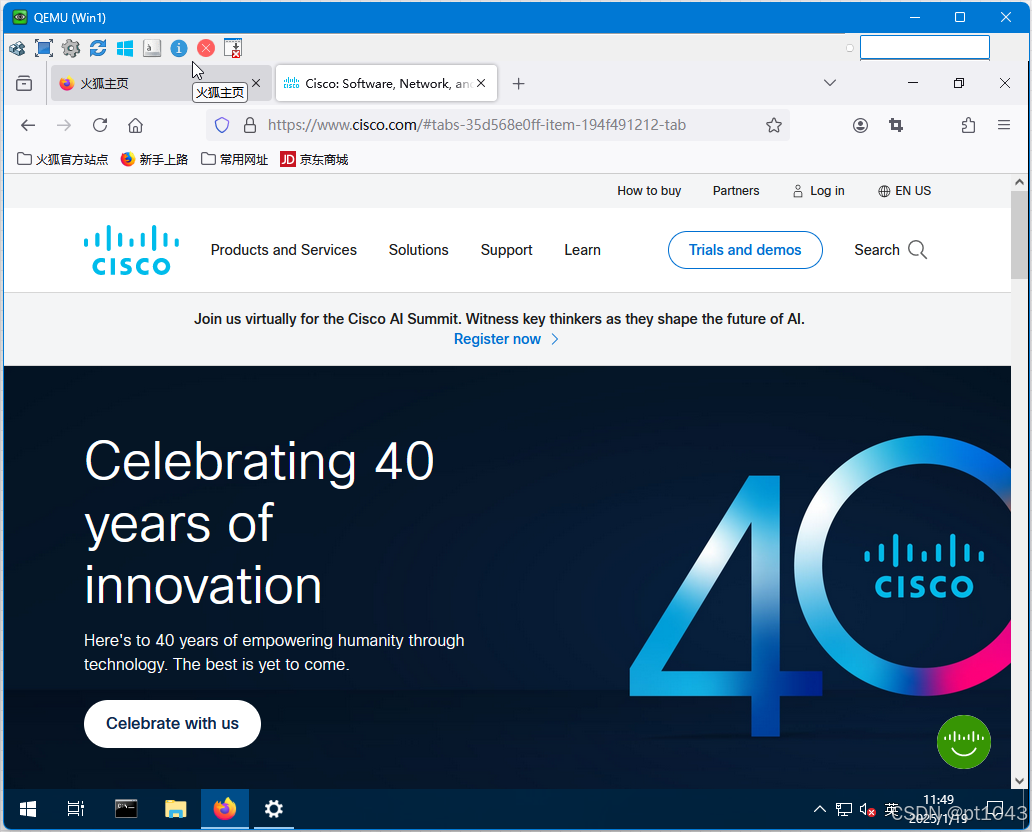1032x832 pixels.
Task: Open the Firefox hamburger application menu
Action: tap(1004, 125)
